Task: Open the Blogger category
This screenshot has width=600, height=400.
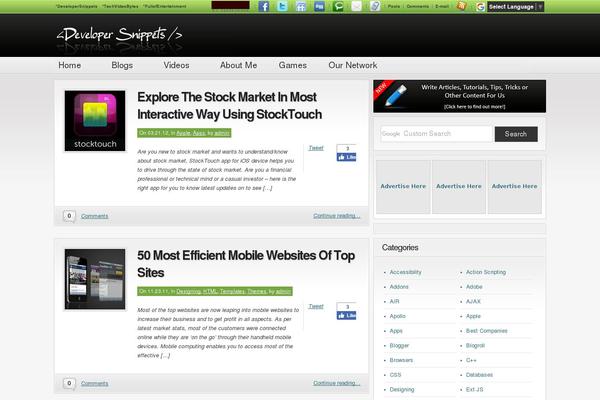Action: 399,346
